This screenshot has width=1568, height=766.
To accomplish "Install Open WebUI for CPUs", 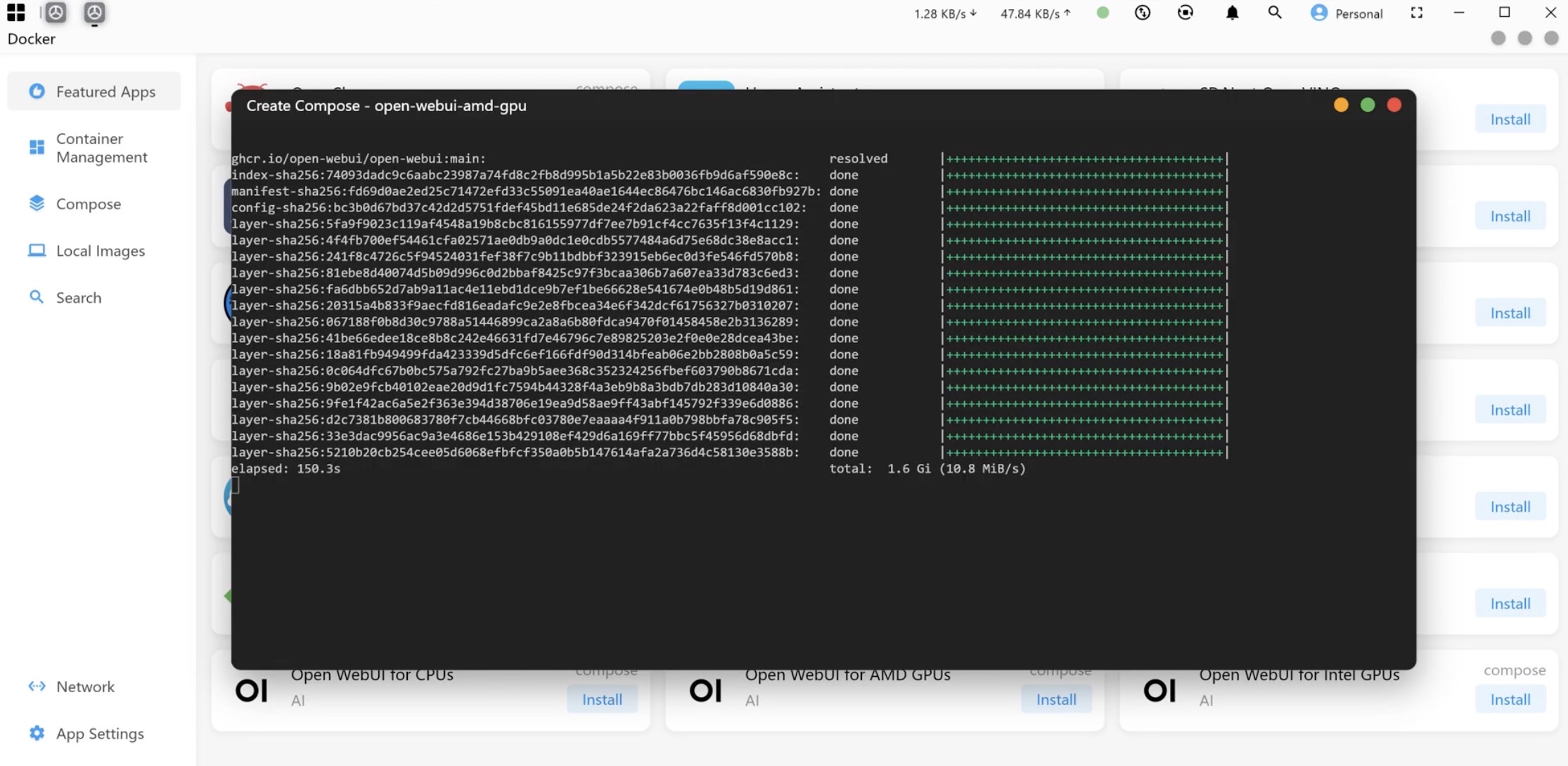I will tap(602, 699).
